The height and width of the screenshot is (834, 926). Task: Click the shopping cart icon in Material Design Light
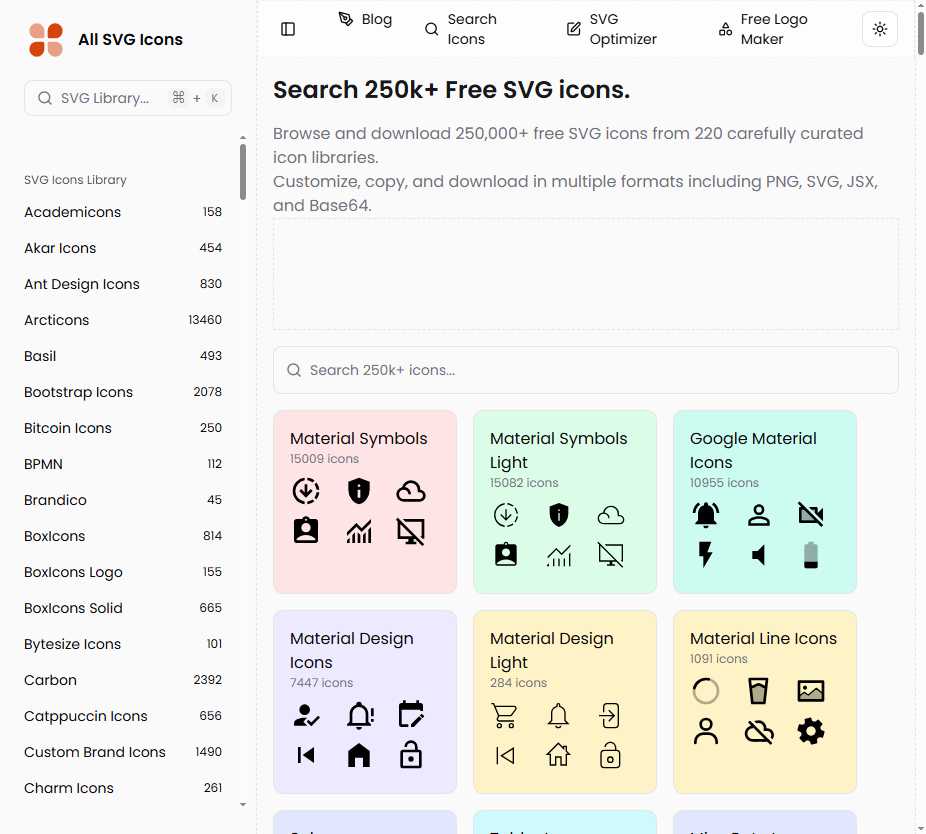(x=506, y=715)
